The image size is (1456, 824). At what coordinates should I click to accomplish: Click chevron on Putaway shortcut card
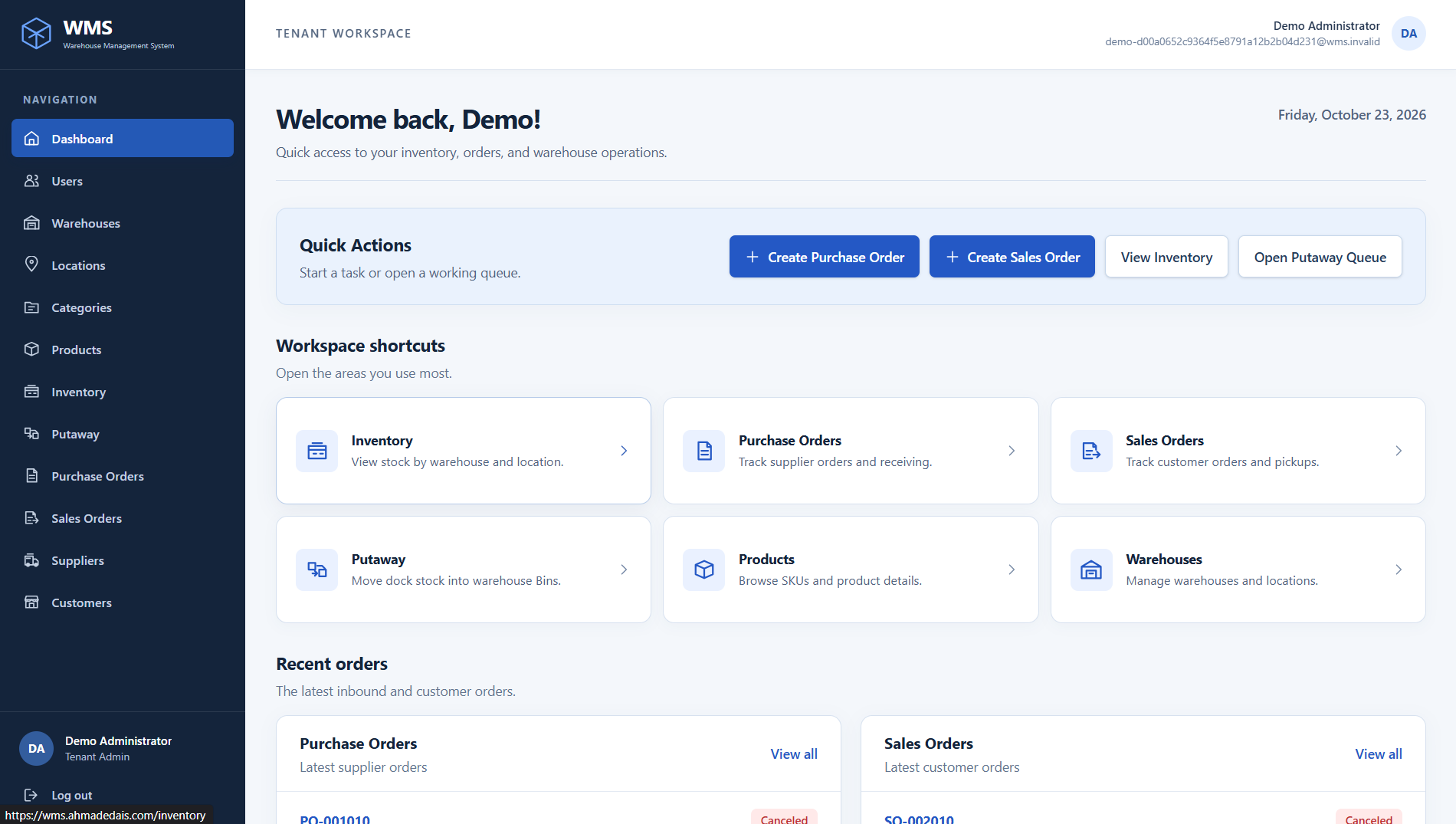click(624, 570)
